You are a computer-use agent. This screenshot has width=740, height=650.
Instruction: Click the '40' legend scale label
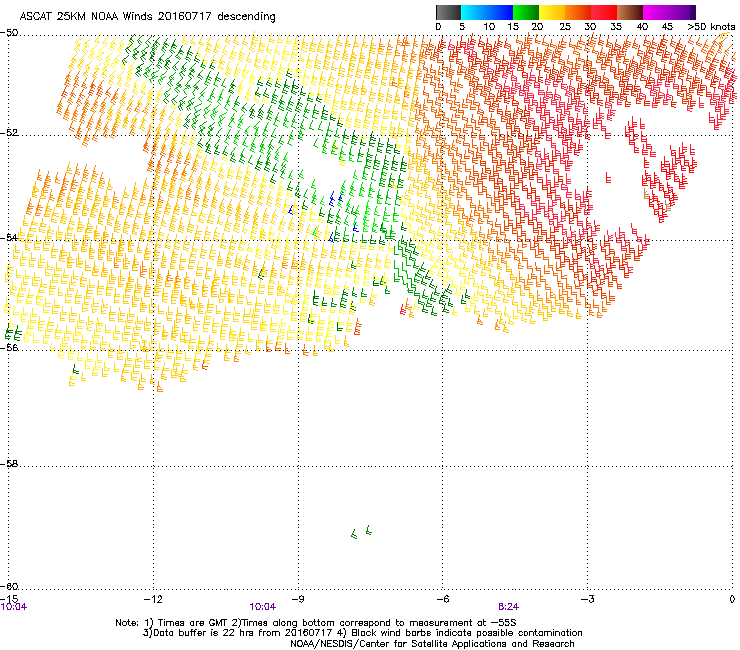point(642,27)
